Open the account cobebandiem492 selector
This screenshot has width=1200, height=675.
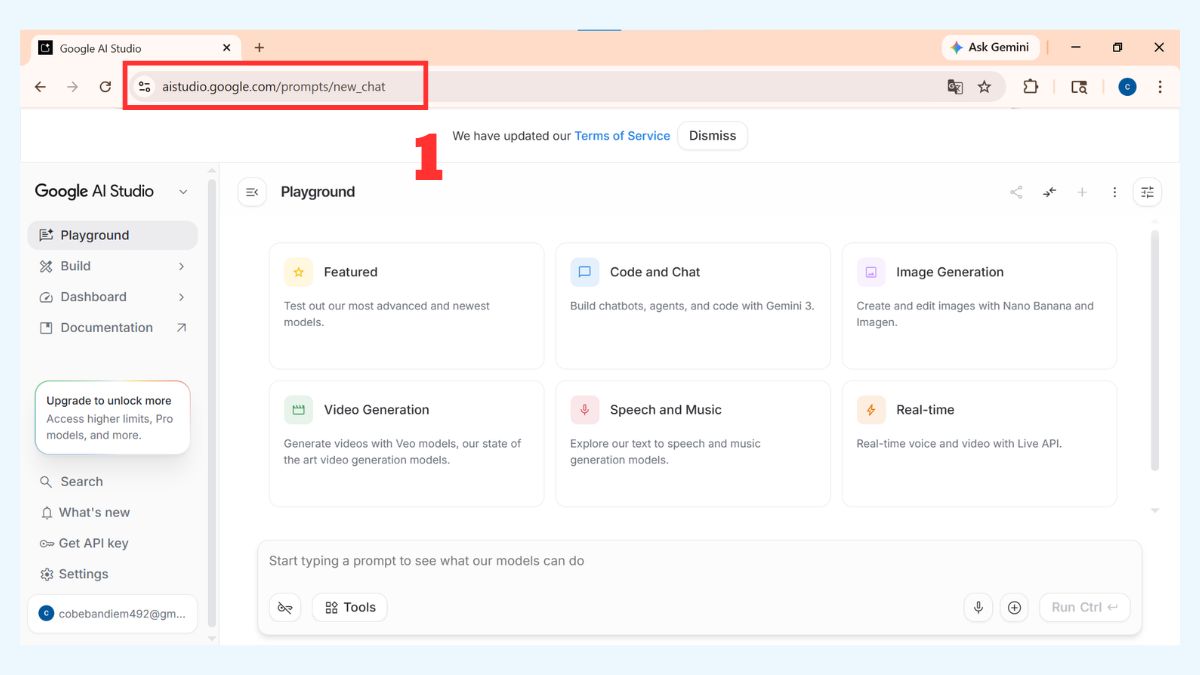point(112,613)
